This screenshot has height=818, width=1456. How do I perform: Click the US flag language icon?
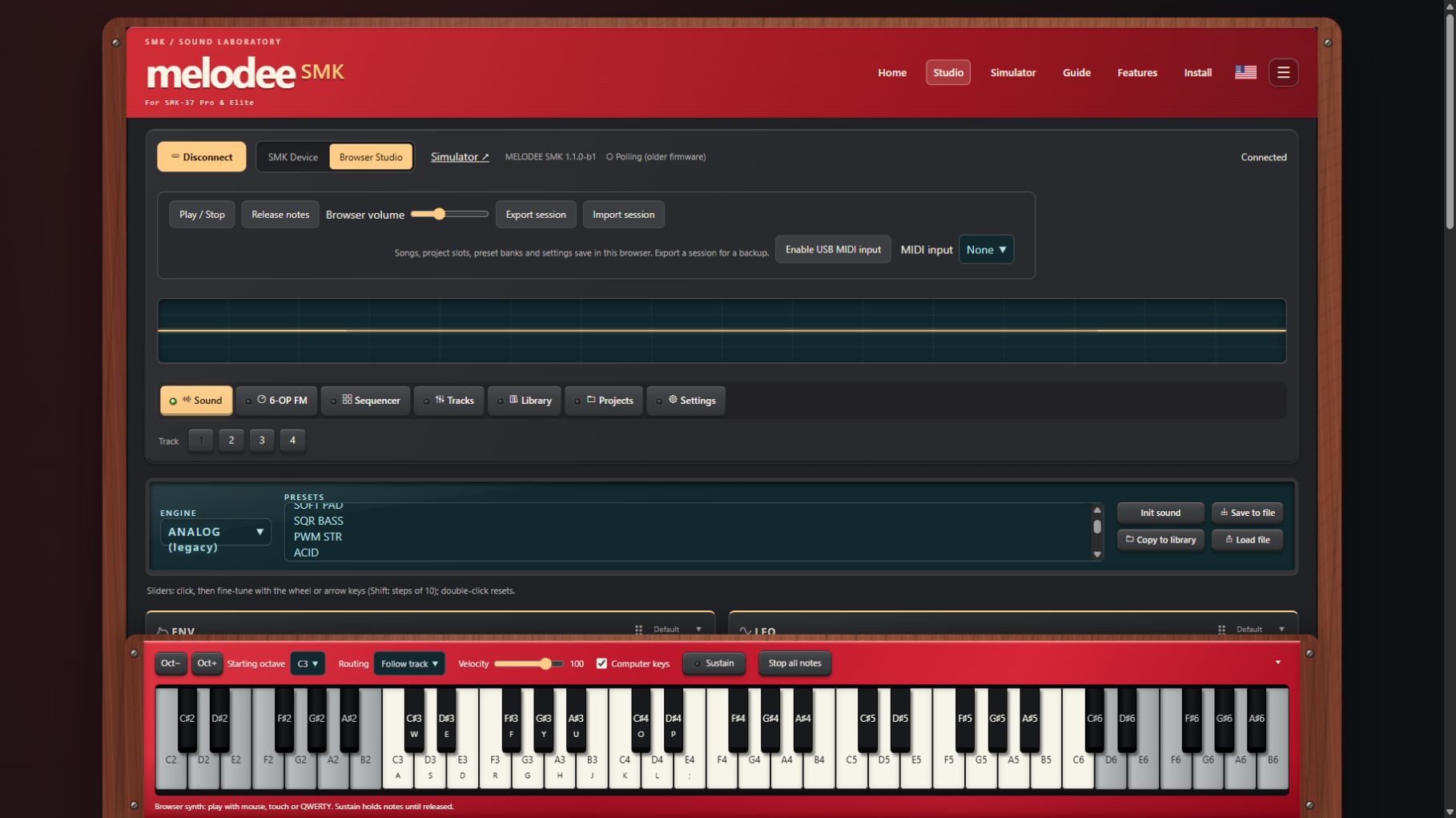point(1245,72)
